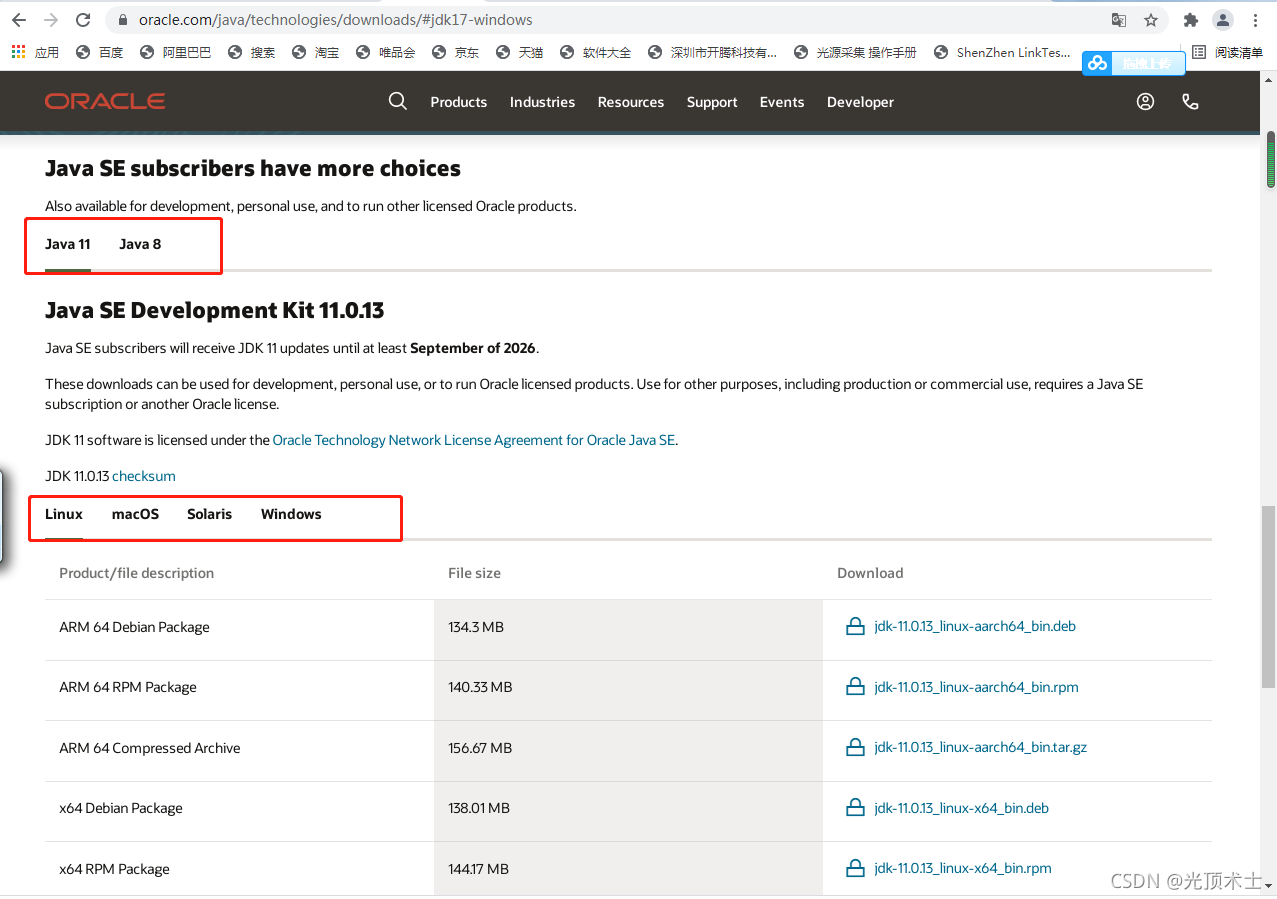Open Oracle Technology Network License Agreement link

click(474, 440)
